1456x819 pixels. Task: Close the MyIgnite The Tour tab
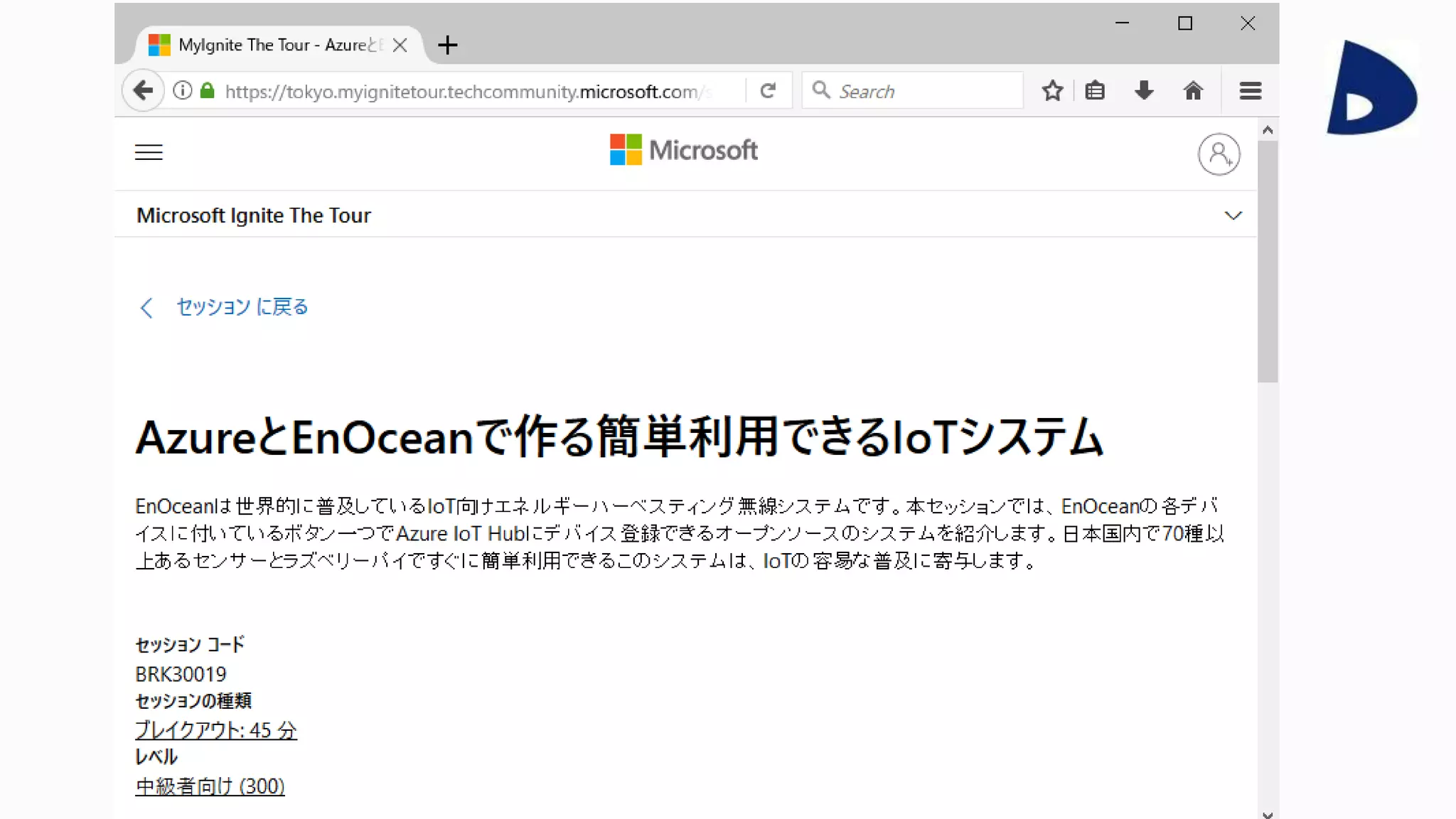click(400, 45)
